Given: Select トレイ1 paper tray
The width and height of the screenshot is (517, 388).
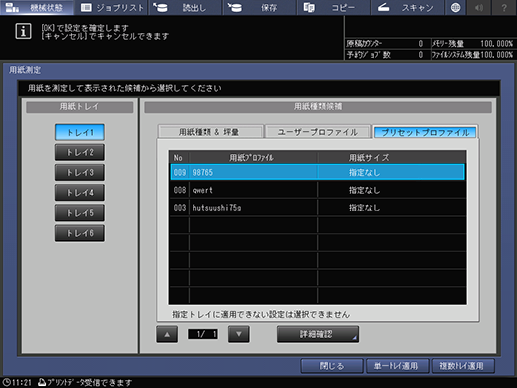Looking at the screenshot, I should 80,132.
